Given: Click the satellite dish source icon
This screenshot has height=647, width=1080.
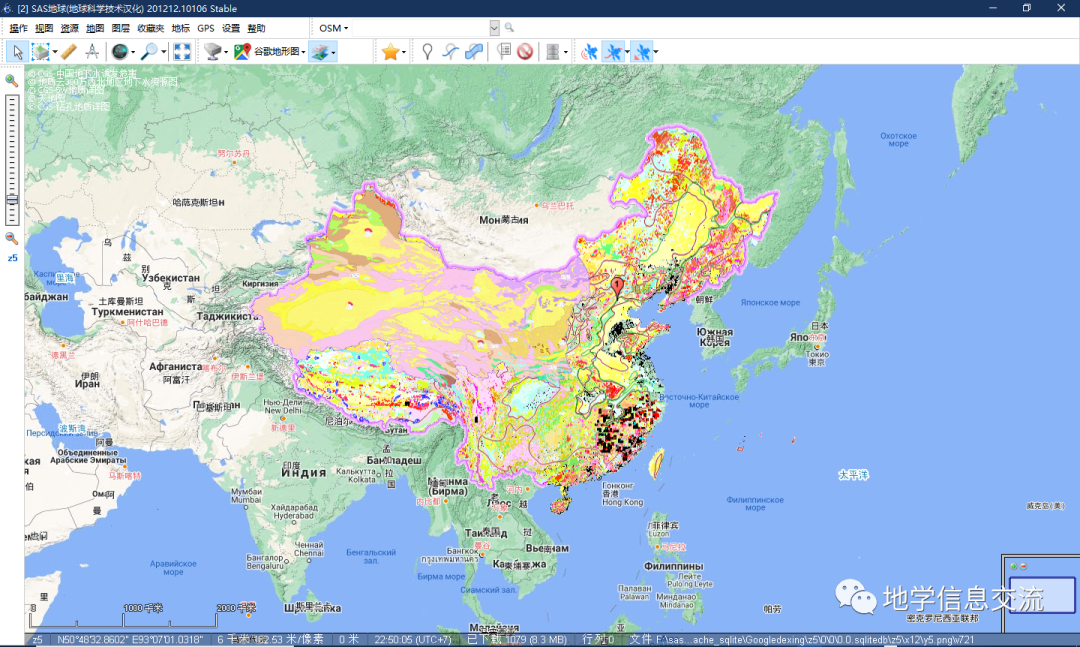Looking at the screenshot, I should pos(212,52).
